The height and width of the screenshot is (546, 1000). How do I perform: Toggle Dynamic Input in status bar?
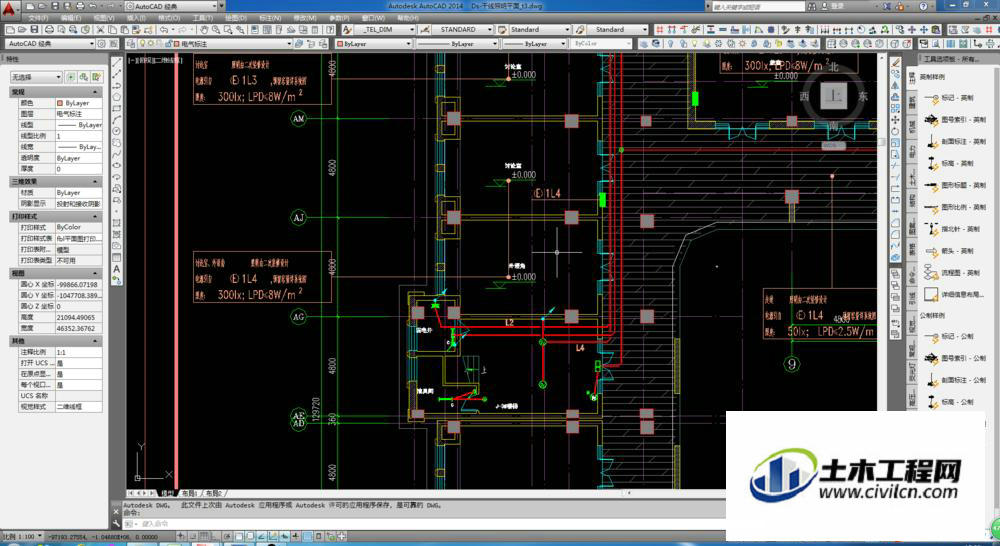tap(285, 536)
